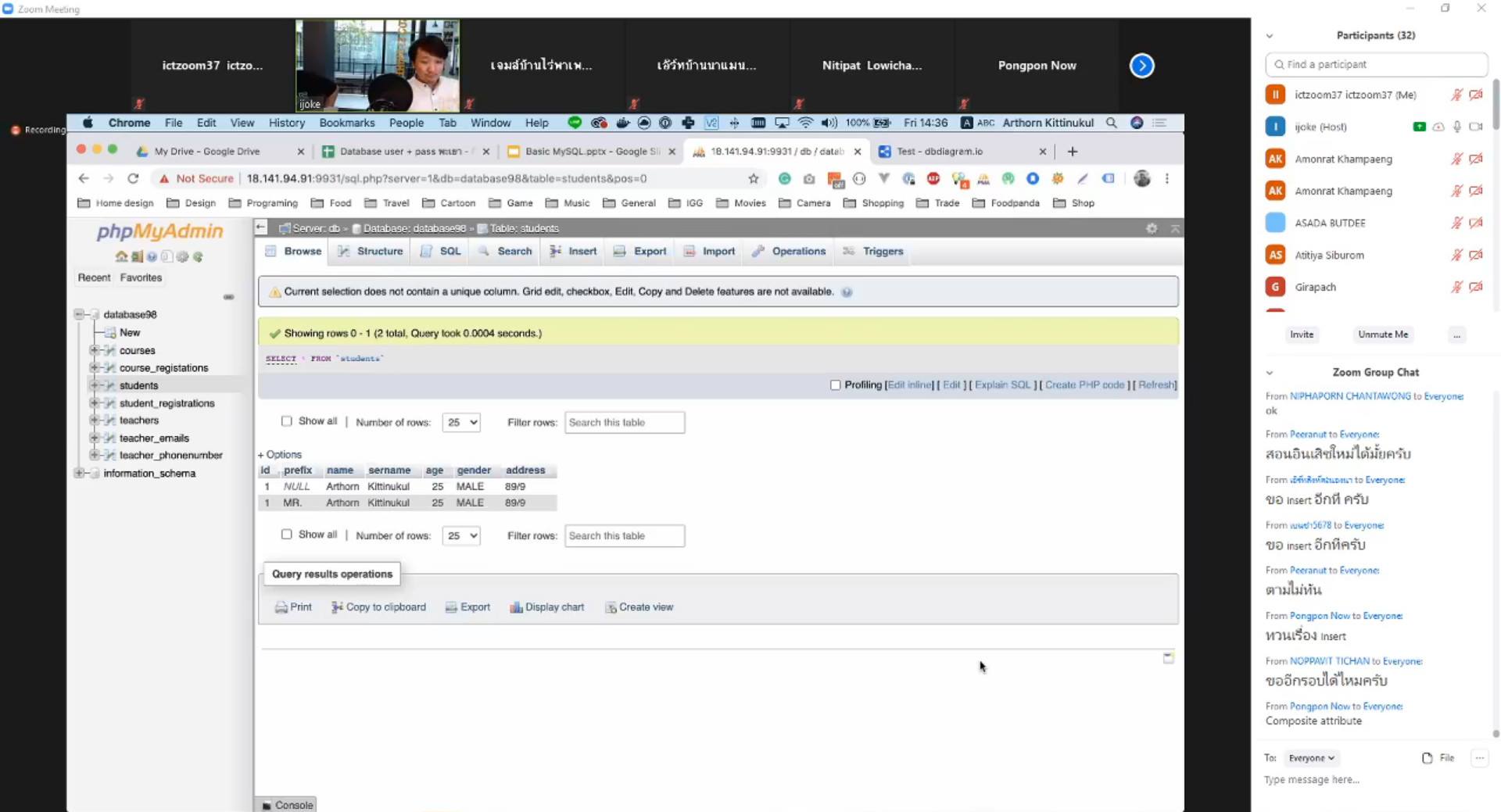
Task: Click the upper Search this table field
Action: coord(625,422)
